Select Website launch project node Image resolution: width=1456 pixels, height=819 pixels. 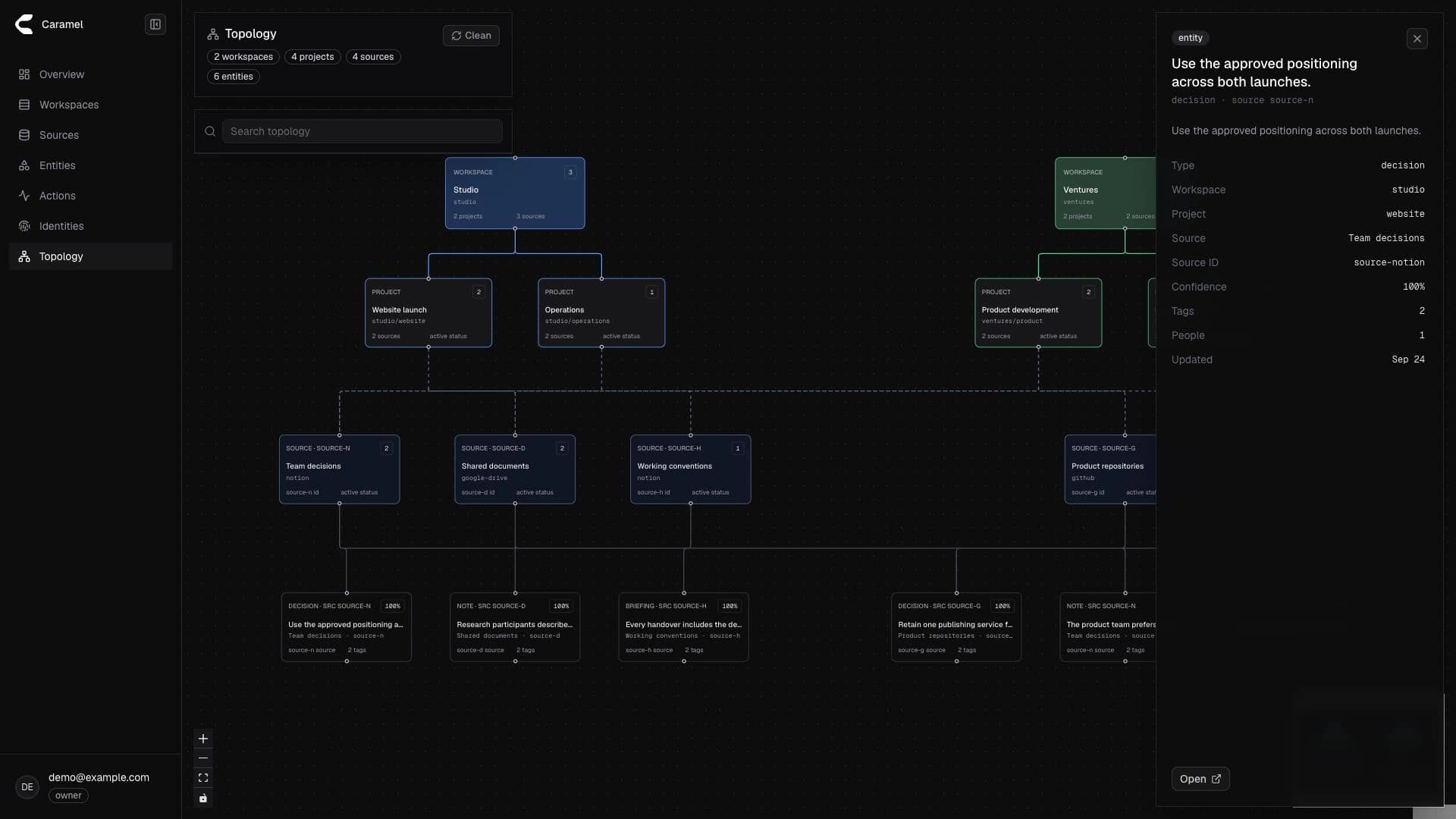pos(428,313)
